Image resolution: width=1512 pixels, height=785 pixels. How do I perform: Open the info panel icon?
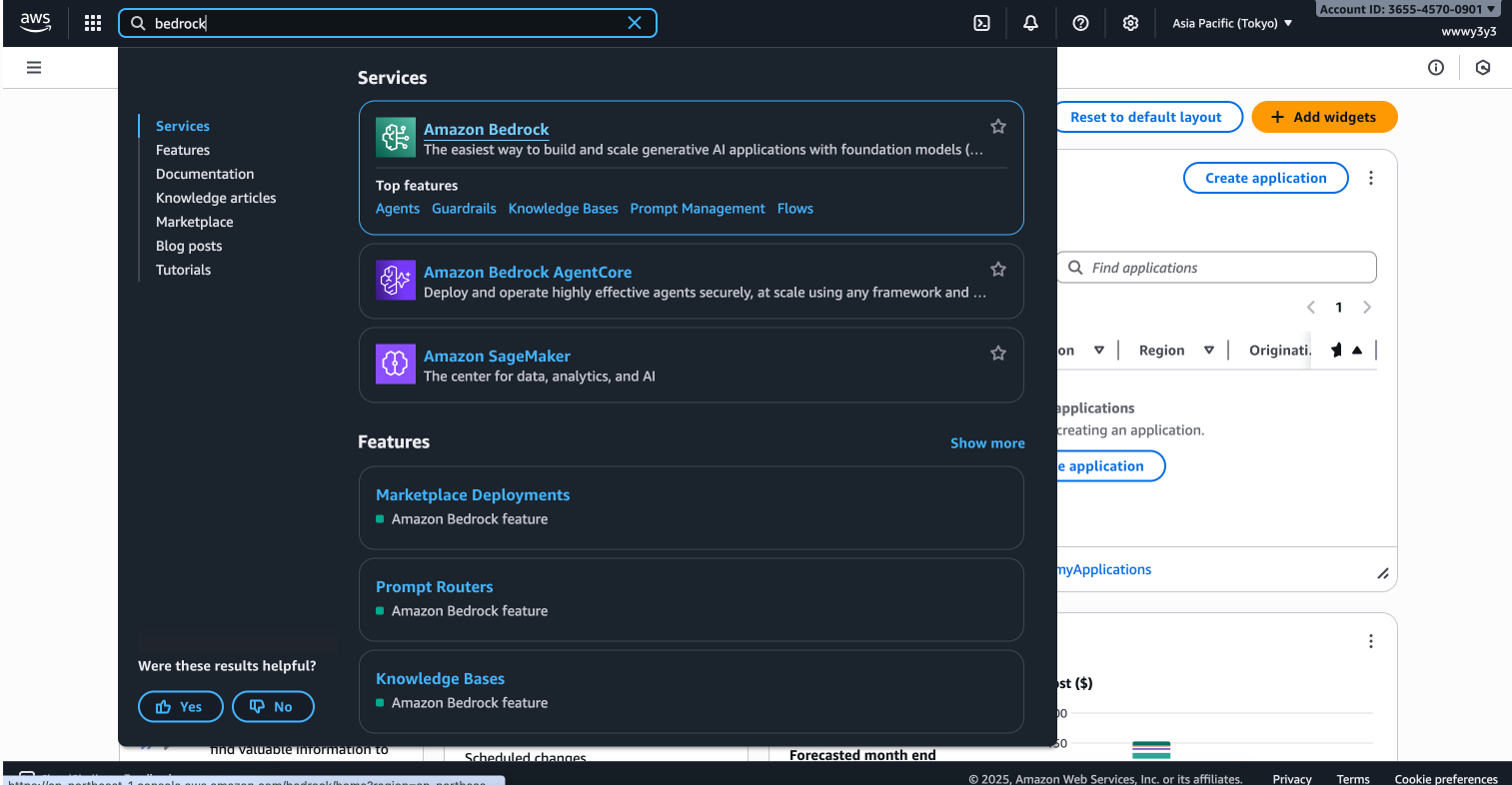1436,67
